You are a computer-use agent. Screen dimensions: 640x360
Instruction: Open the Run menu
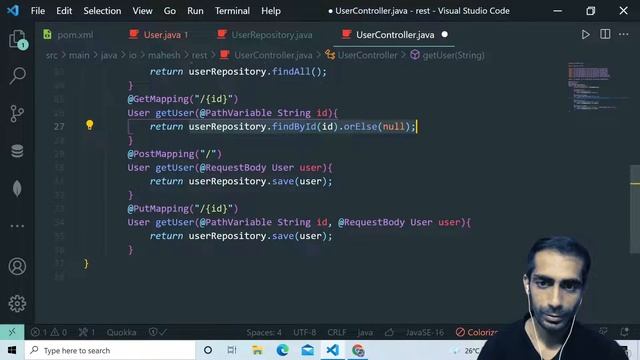point(195,11)
